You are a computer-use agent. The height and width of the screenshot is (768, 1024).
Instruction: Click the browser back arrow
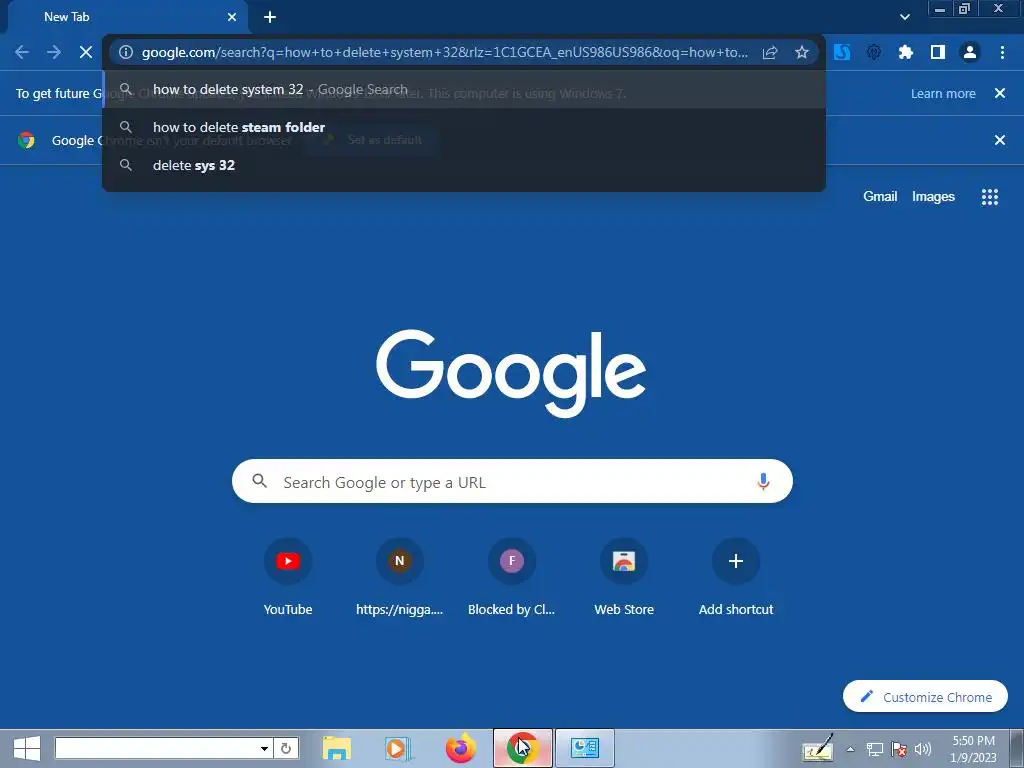[x=22, y=52]
